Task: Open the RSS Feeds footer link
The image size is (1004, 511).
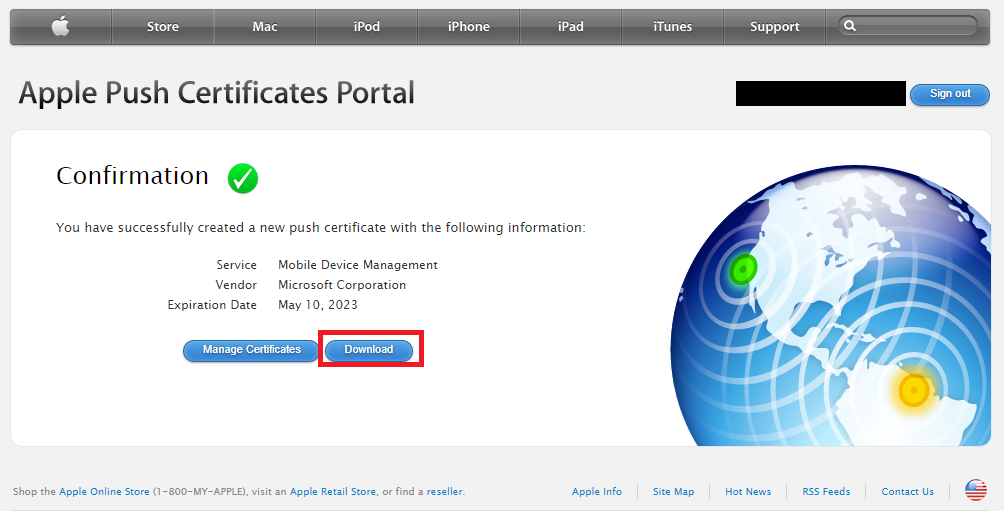Action: point(826,492)
